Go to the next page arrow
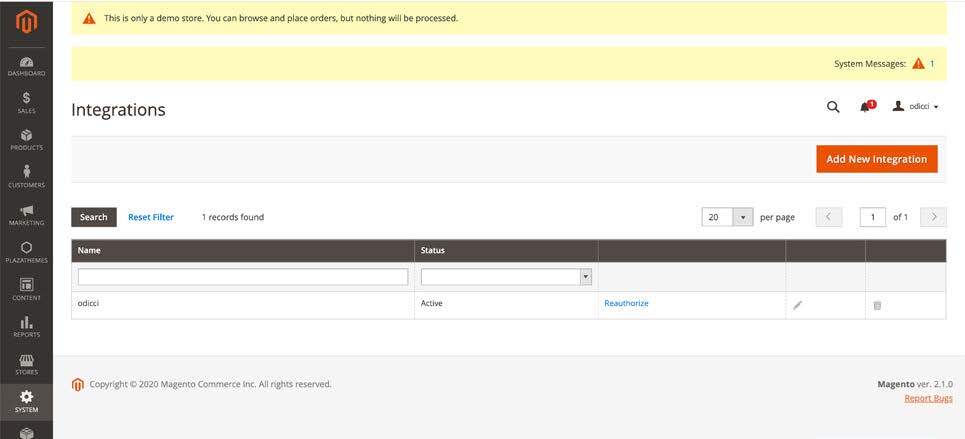This screenshot has height=439, width=965. pyautogui.click(x=933, y=217)
